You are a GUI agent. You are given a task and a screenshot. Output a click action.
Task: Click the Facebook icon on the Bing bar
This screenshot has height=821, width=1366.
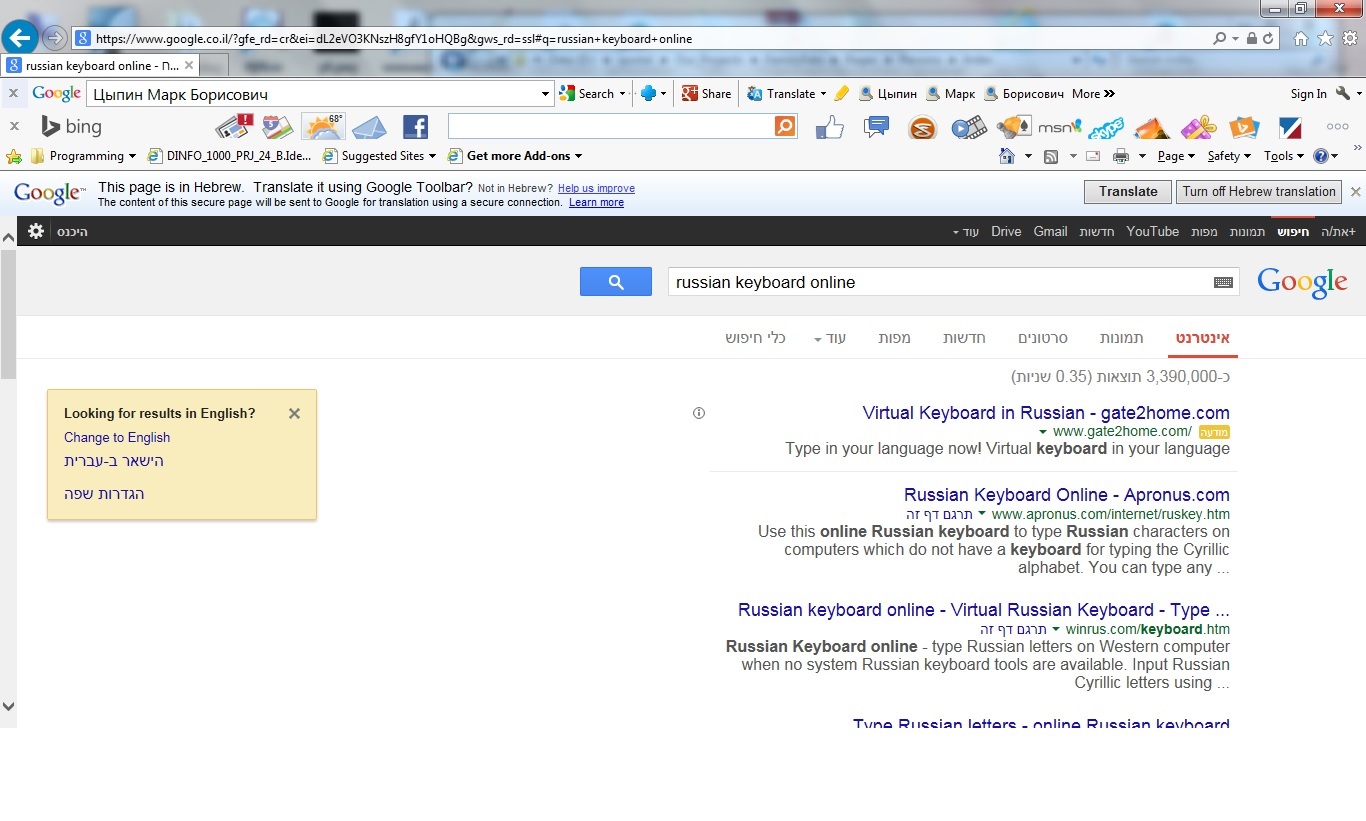415,127
